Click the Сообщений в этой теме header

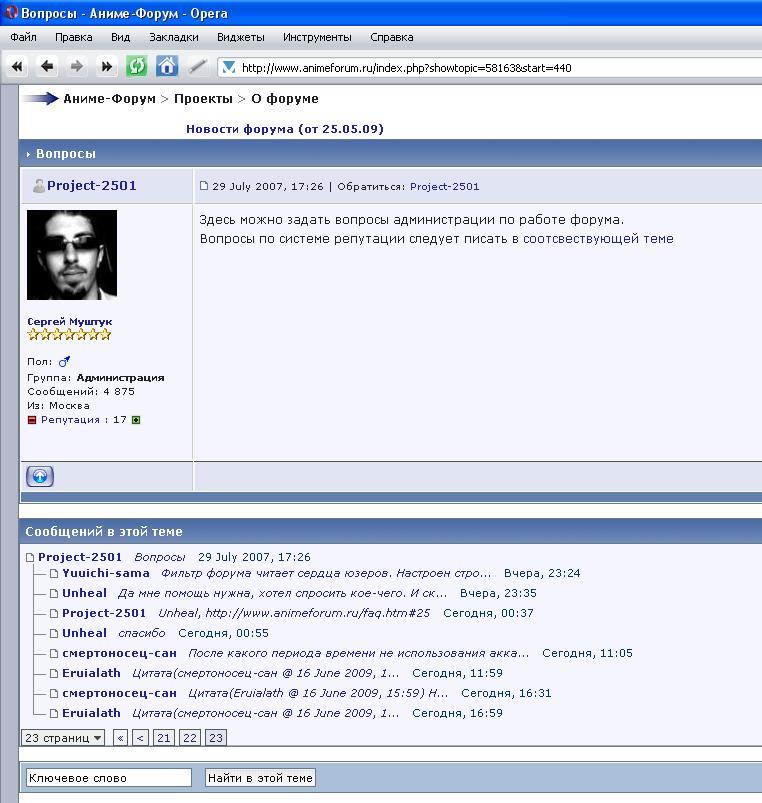click(104, 532)
